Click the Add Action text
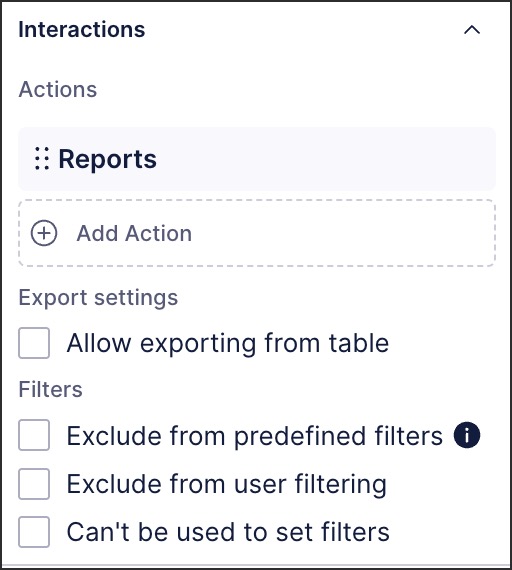This screenshot has width=512, height=570. click(134, 233)
